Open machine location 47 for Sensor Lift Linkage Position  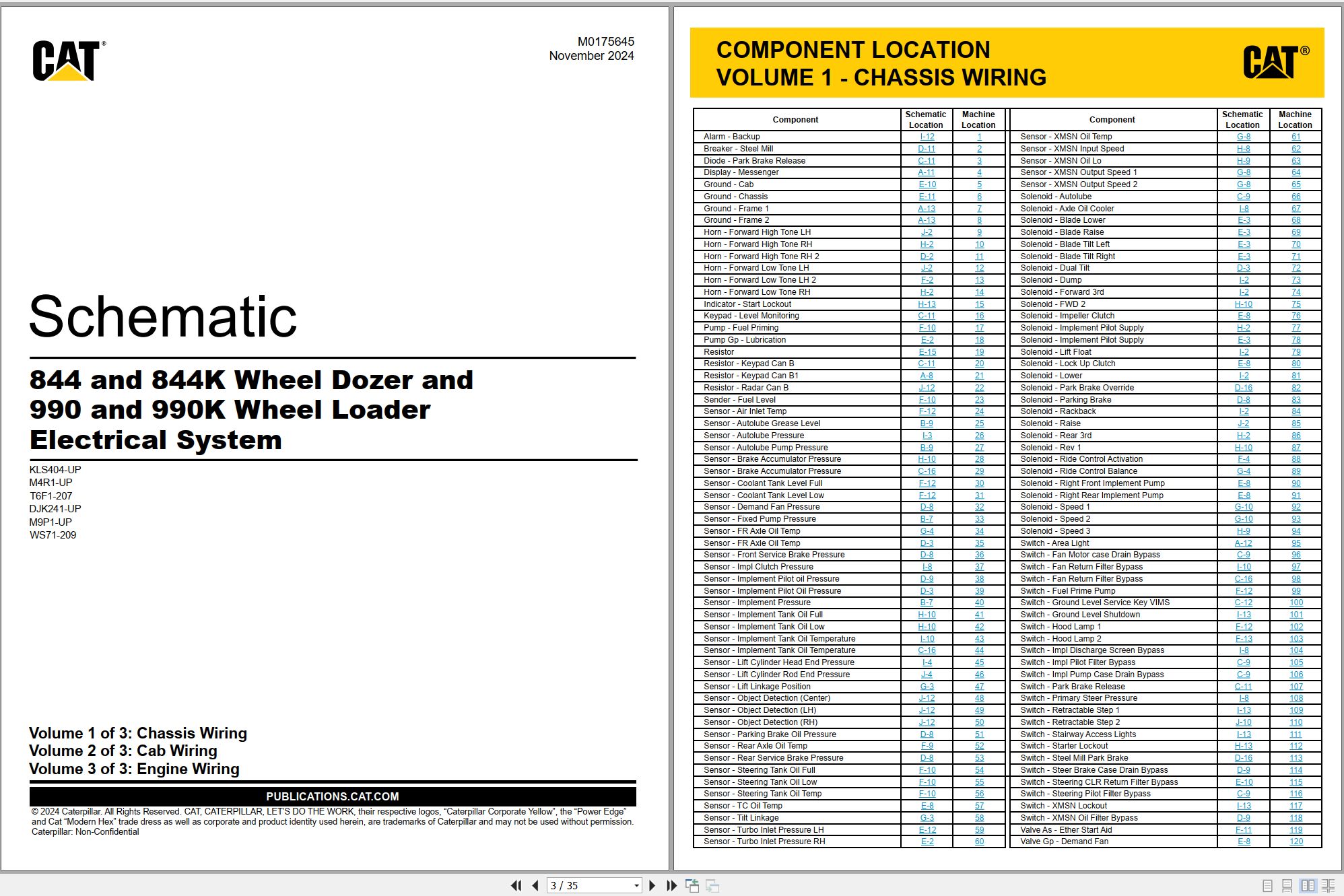[979, 687]
